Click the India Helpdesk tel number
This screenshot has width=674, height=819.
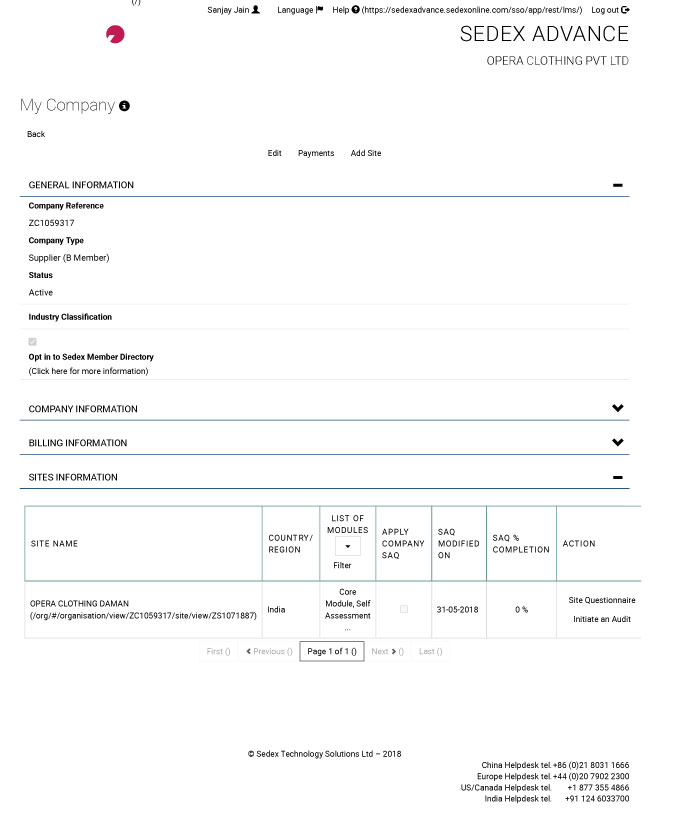pyautogui.click(x=597, y=799)
